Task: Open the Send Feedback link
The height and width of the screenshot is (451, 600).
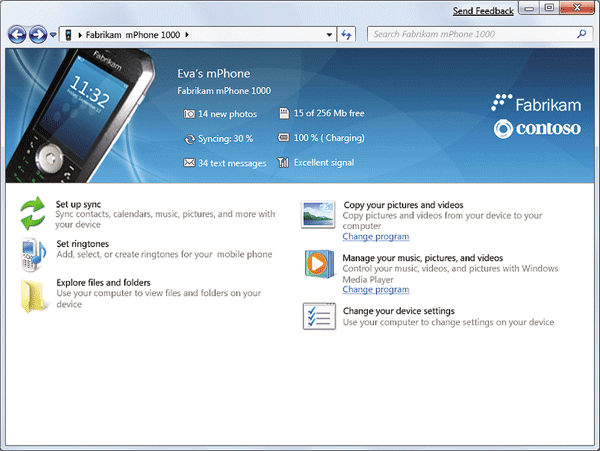Action: coord(483,11)
